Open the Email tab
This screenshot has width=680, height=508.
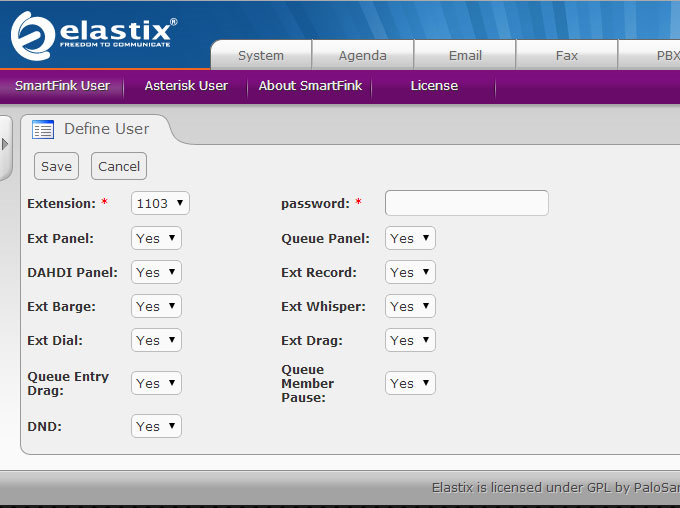465,56
